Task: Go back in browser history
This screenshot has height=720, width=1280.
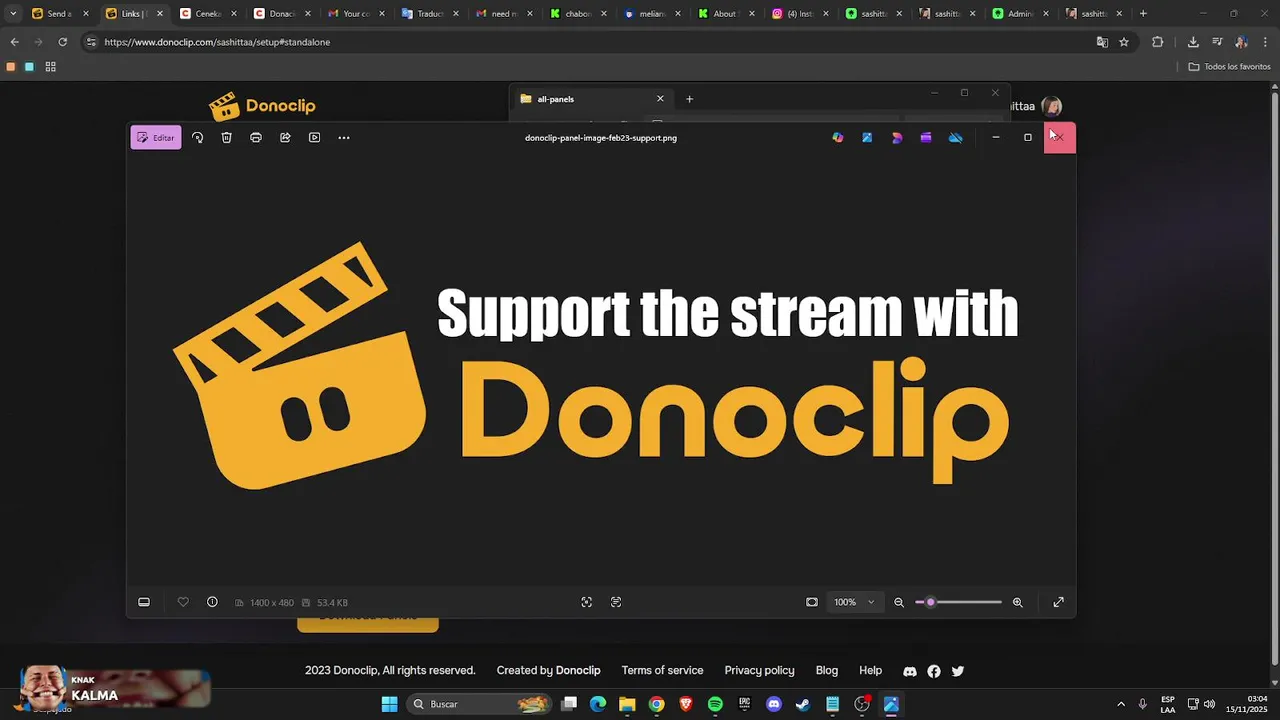Action: coord(14,42)
